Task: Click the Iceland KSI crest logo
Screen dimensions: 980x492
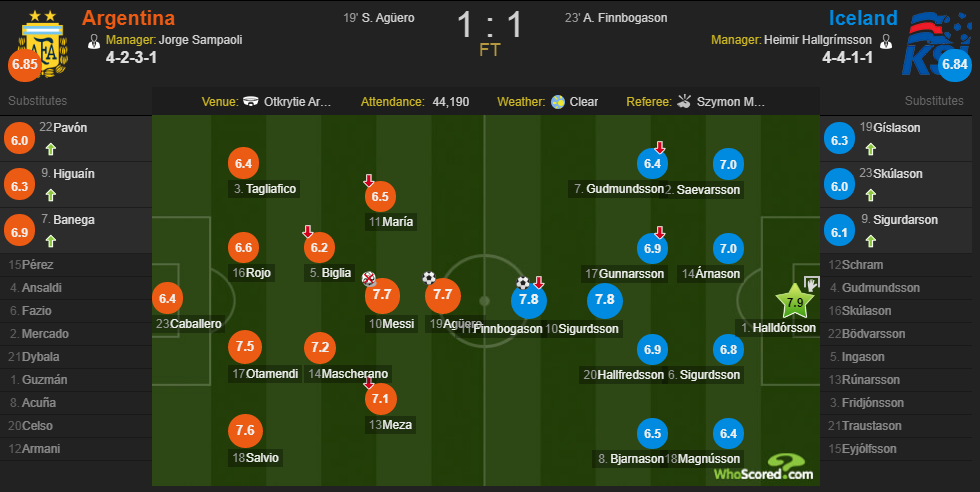Action: tap(937, 44)
